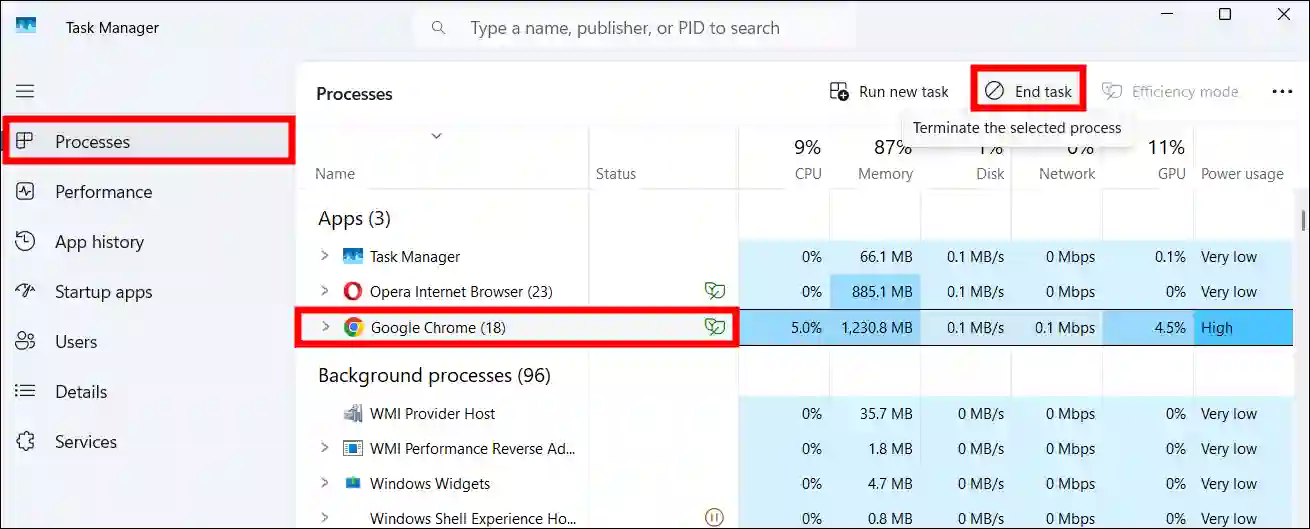Click the Run new task button
The image size is (1310, 529).
889,92
